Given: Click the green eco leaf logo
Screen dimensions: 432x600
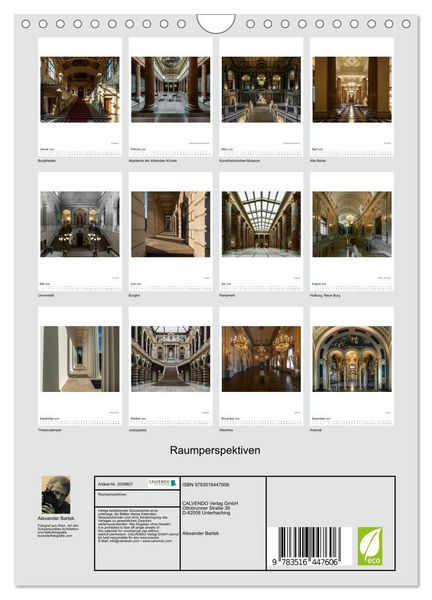Looking at the screenshot, I should 370,546.
